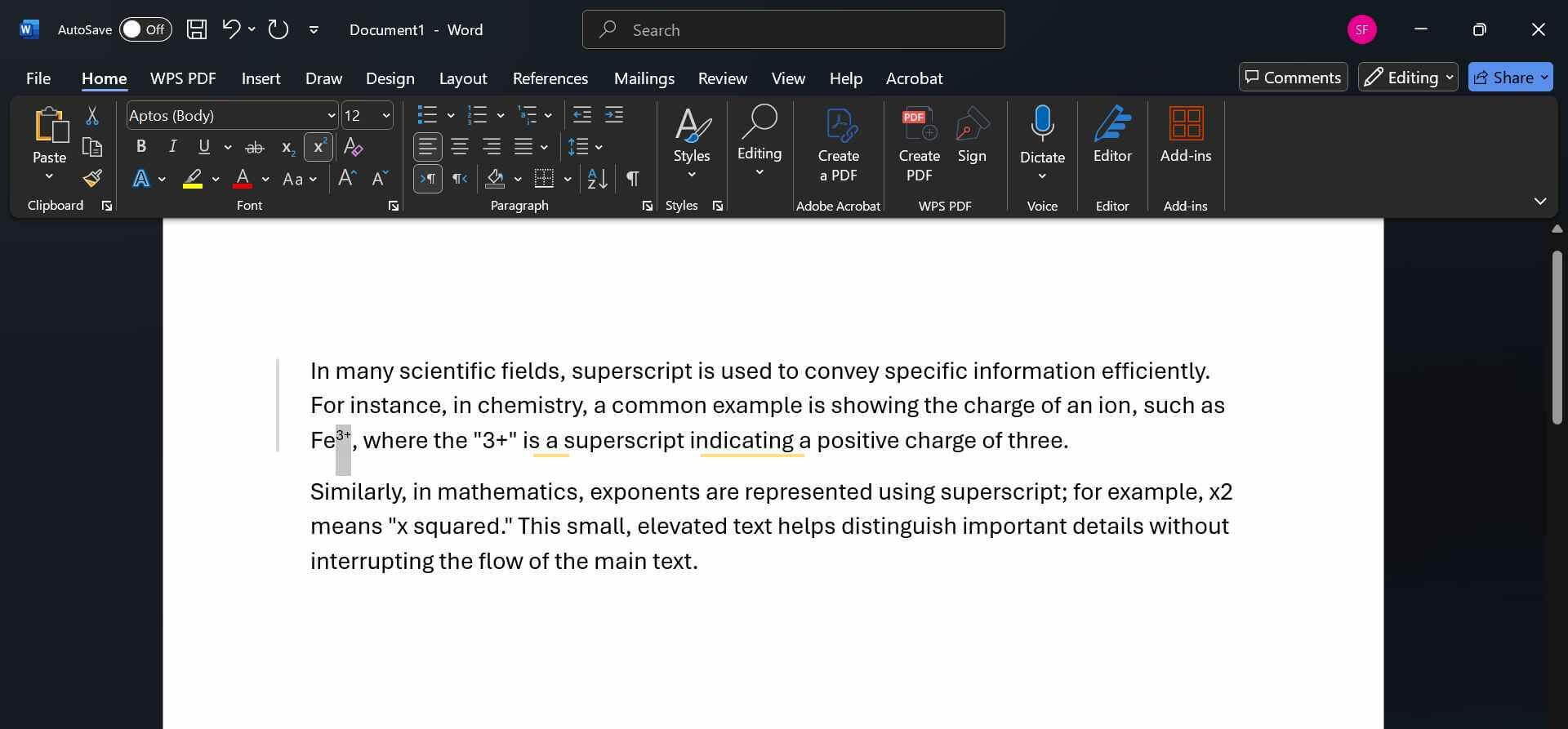
Task: Switch to the References tab
Action: coord(550,78)
